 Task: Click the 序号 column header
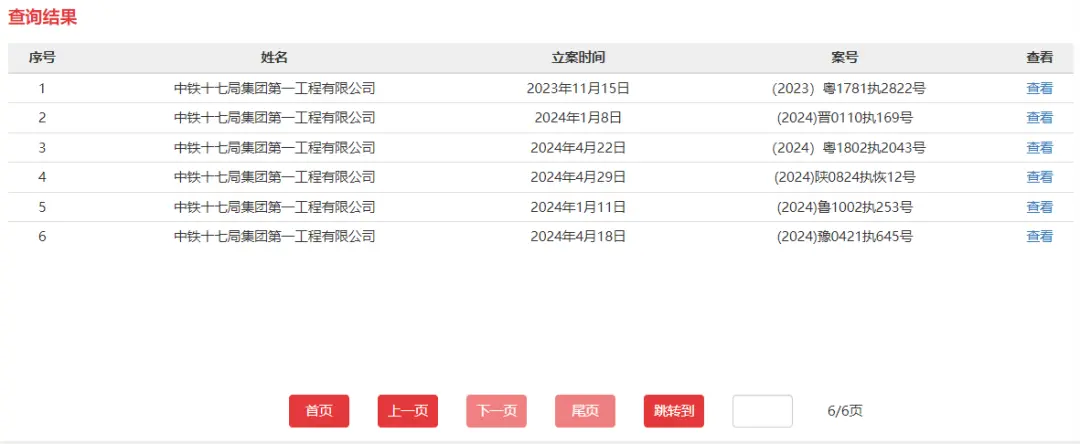pyautogui.click(x=42, y=58)
